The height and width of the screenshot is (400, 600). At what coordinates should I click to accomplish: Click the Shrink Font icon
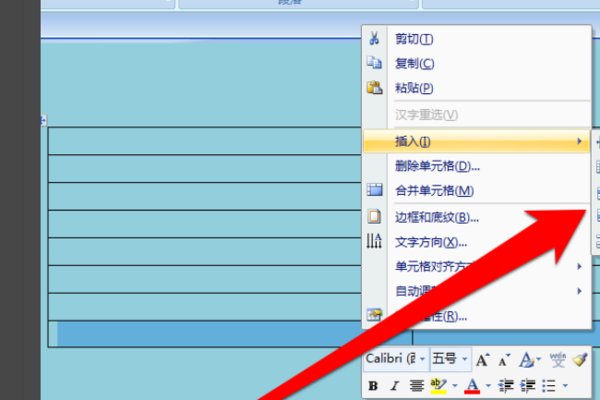pyautogui.click(x=504, y=360)
